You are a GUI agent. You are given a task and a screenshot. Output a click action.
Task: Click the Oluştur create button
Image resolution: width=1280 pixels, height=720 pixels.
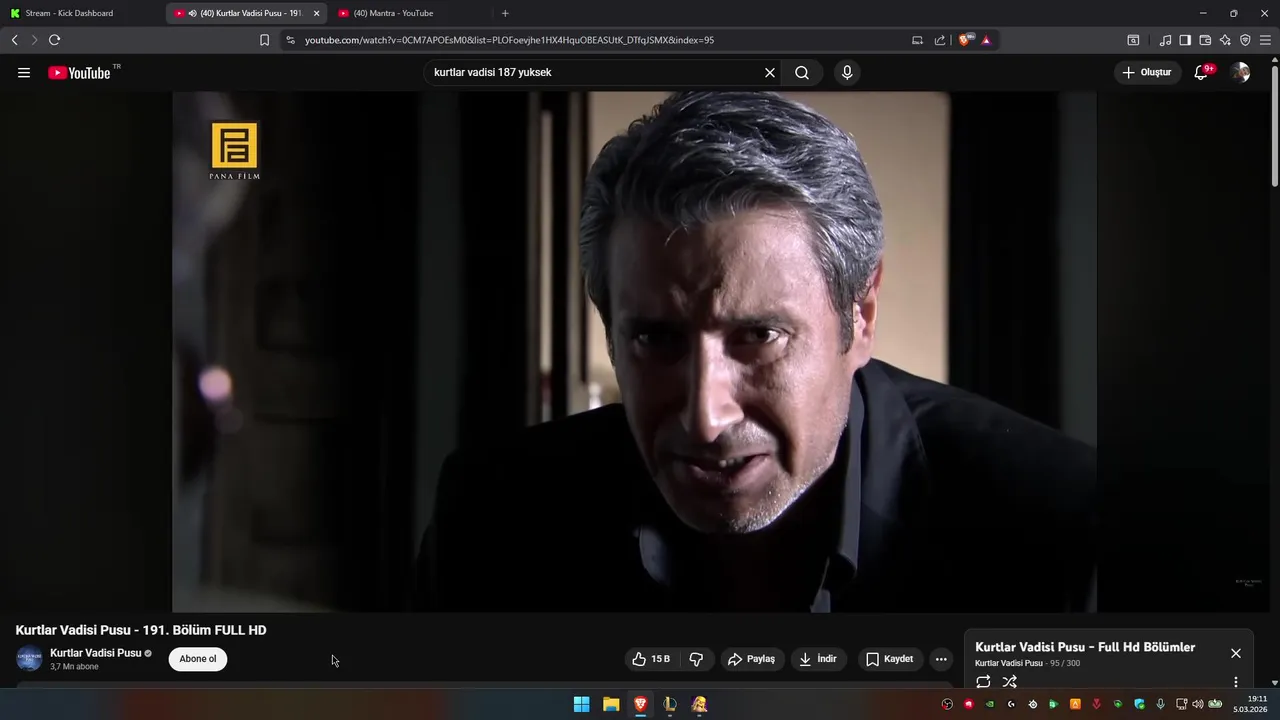pyautogui.click(x=1146, y=72)
